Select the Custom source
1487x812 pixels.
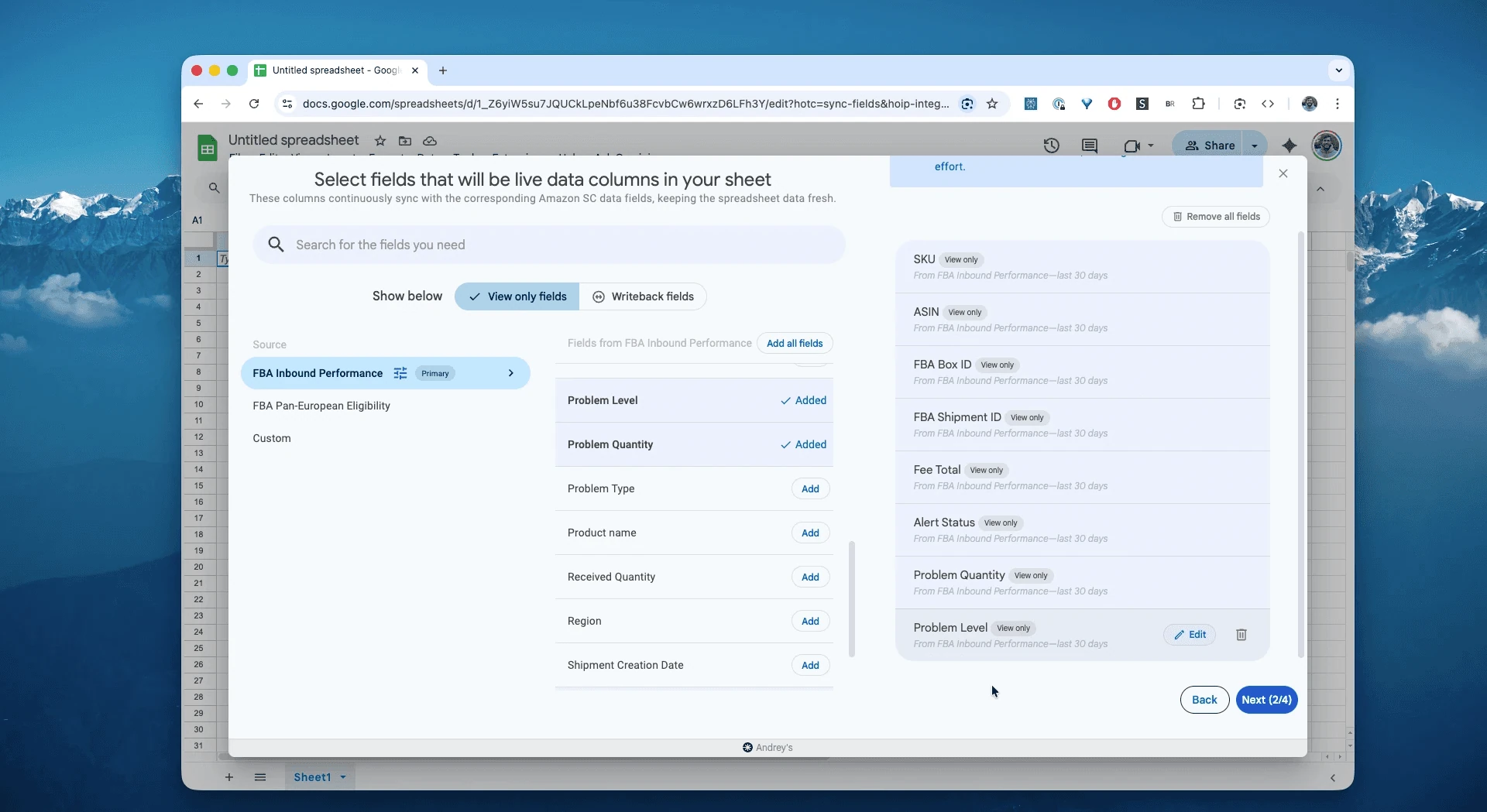pyautogui.click(x=272, y=438)
